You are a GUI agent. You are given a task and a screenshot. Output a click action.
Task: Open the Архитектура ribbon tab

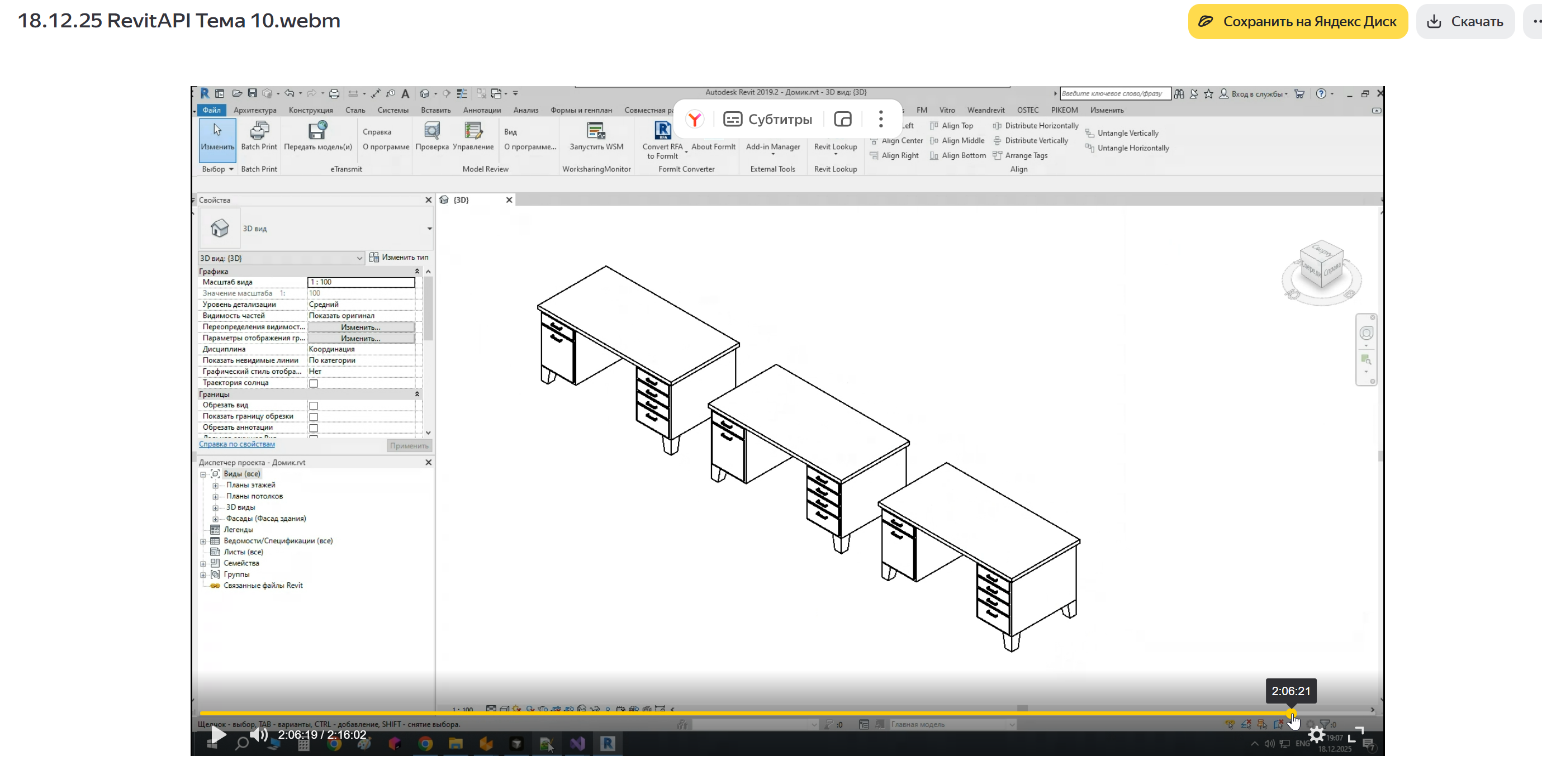coord(255,110)
